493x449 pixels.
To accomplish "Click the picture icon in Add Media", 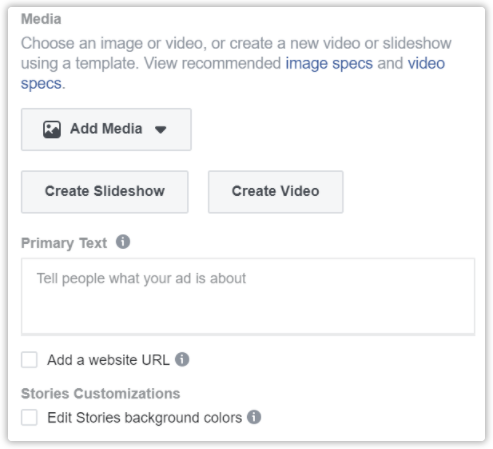I will (x=52, y=129).
